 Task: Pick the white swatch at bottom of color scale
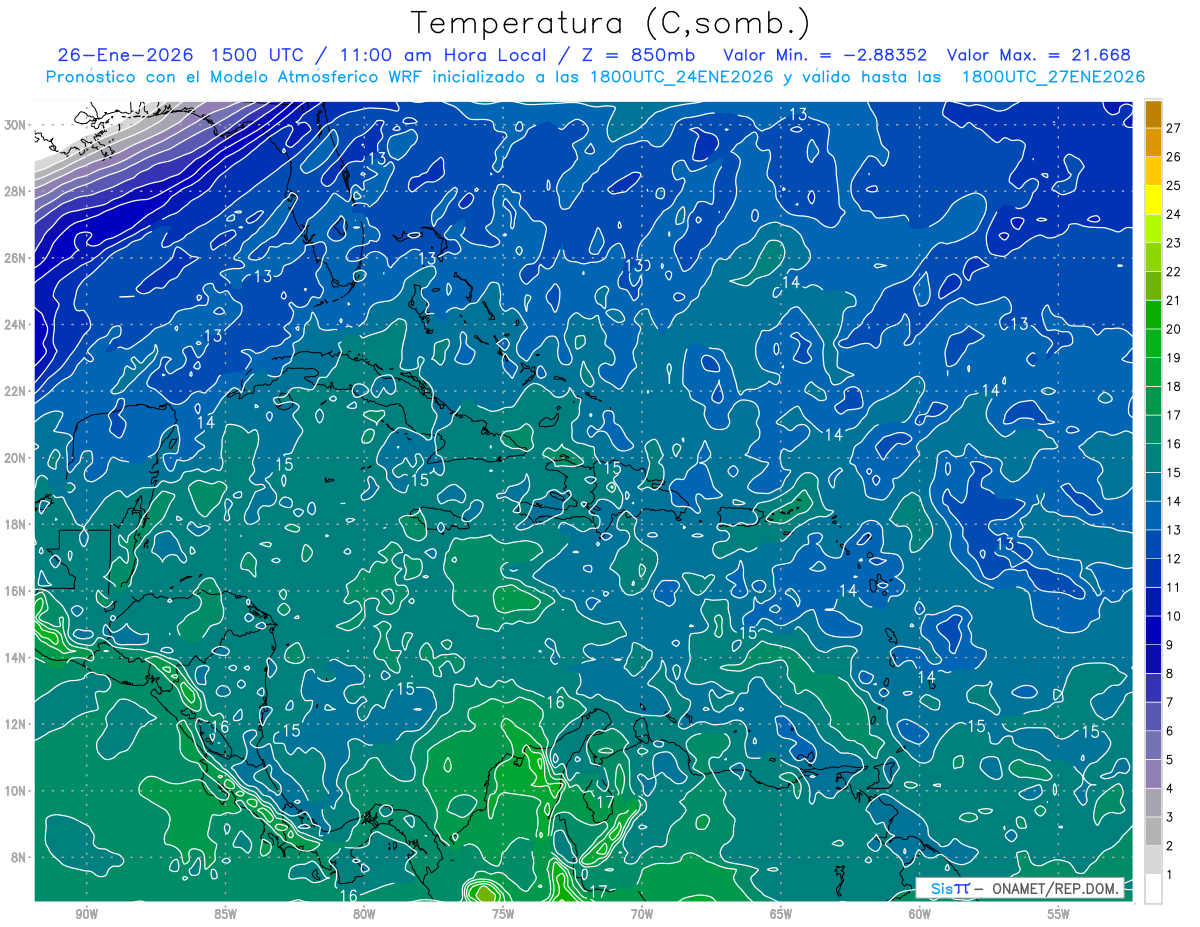click(x=1153, y=889)
